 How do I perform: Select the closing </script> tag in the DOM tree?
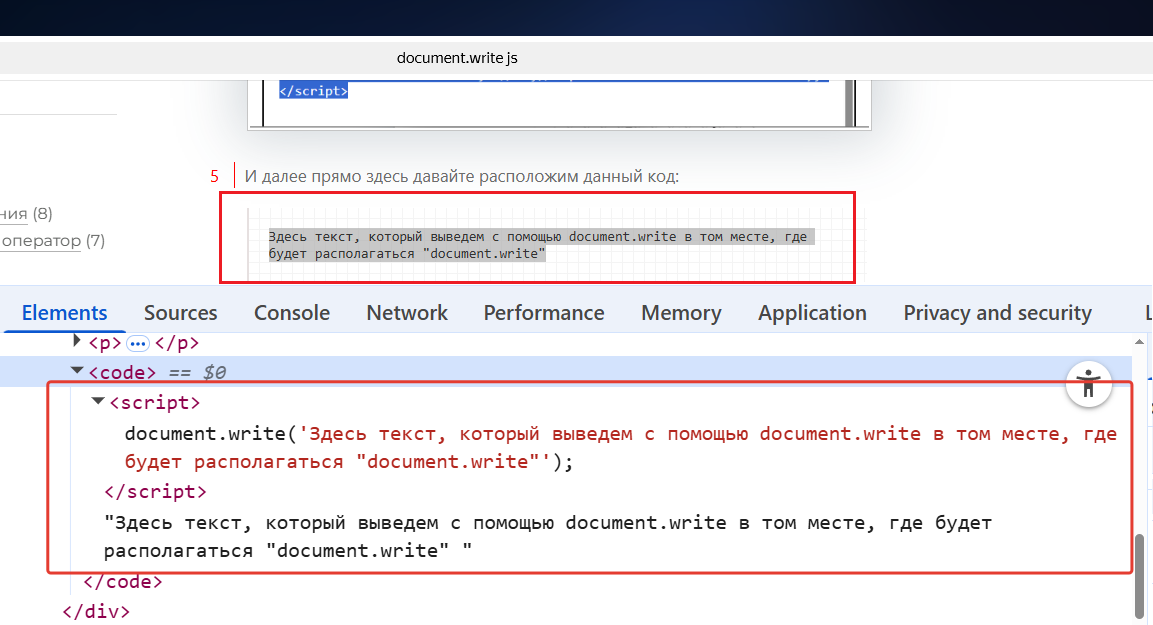tap(155, 492)
